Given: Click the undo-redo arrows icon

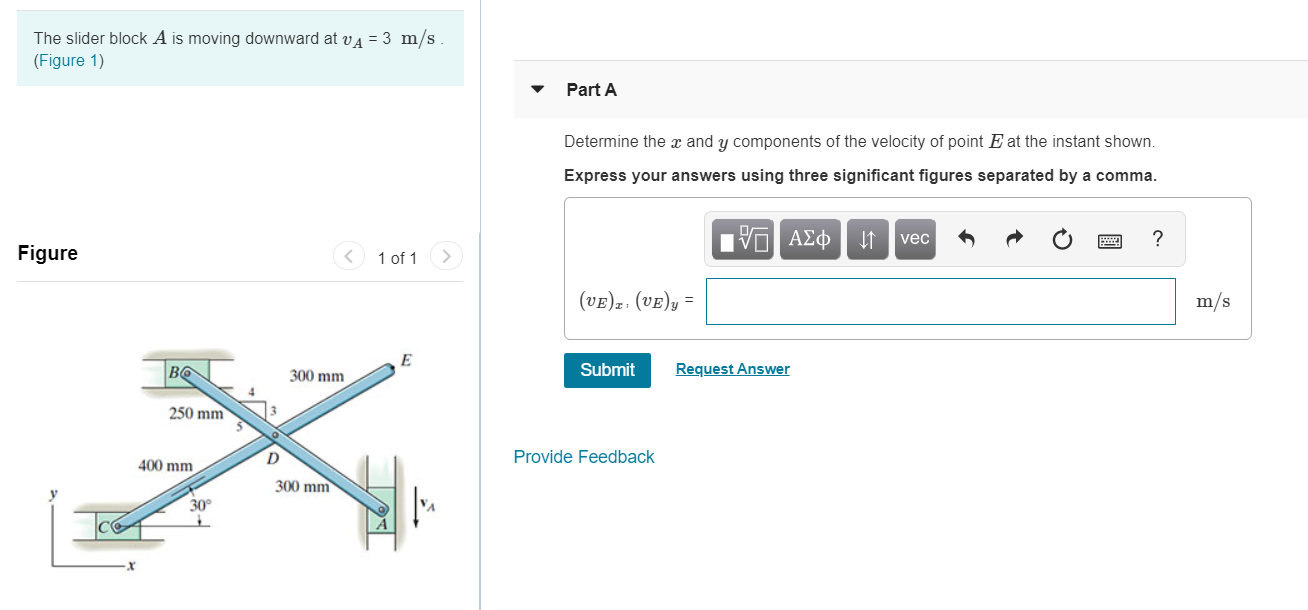Looking at the screenshot, I should click(x=866, y=239).
